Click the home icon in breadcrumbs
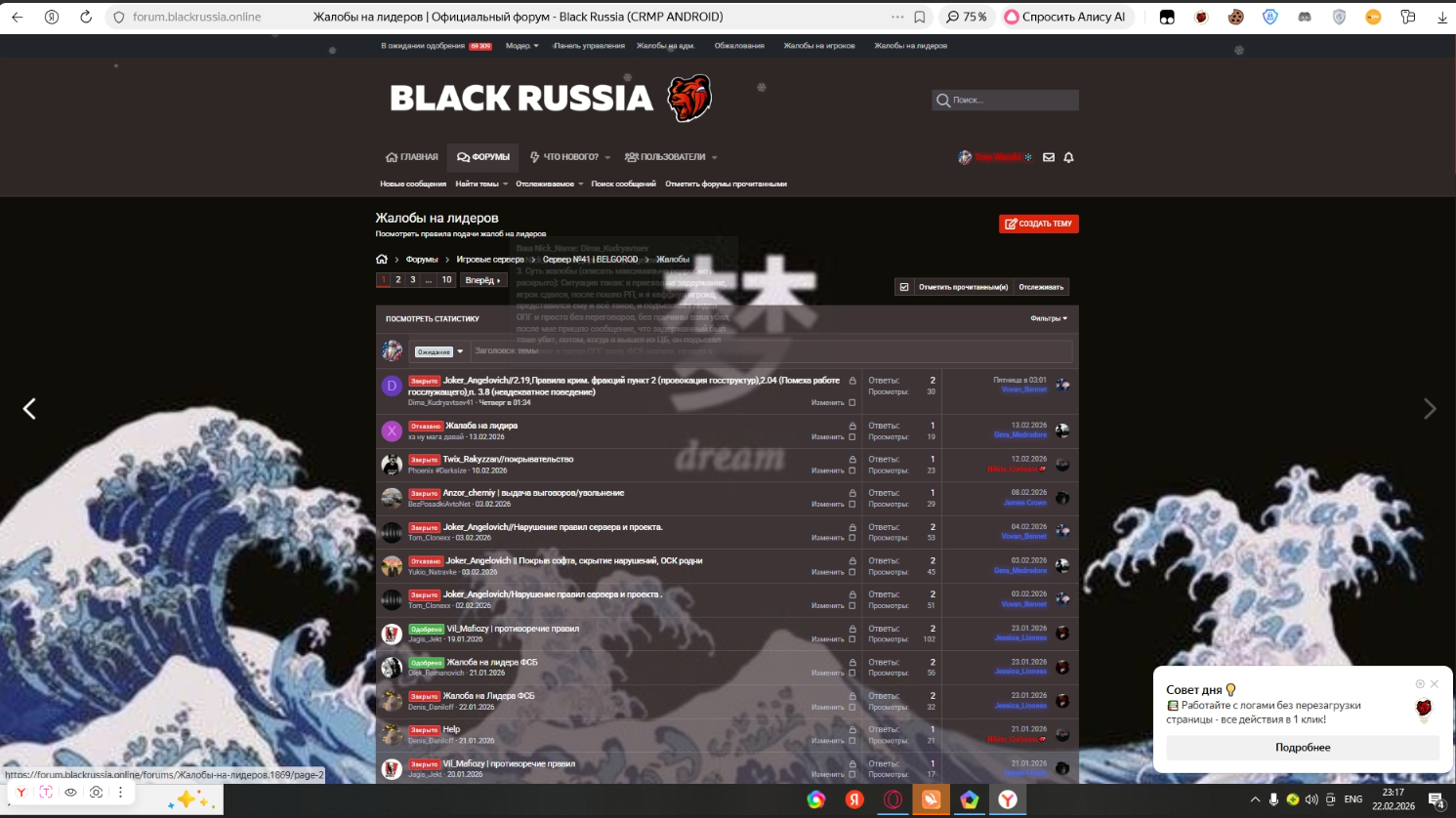The image size is (1456, 818). pyautogui.click(x=382, y=259)
